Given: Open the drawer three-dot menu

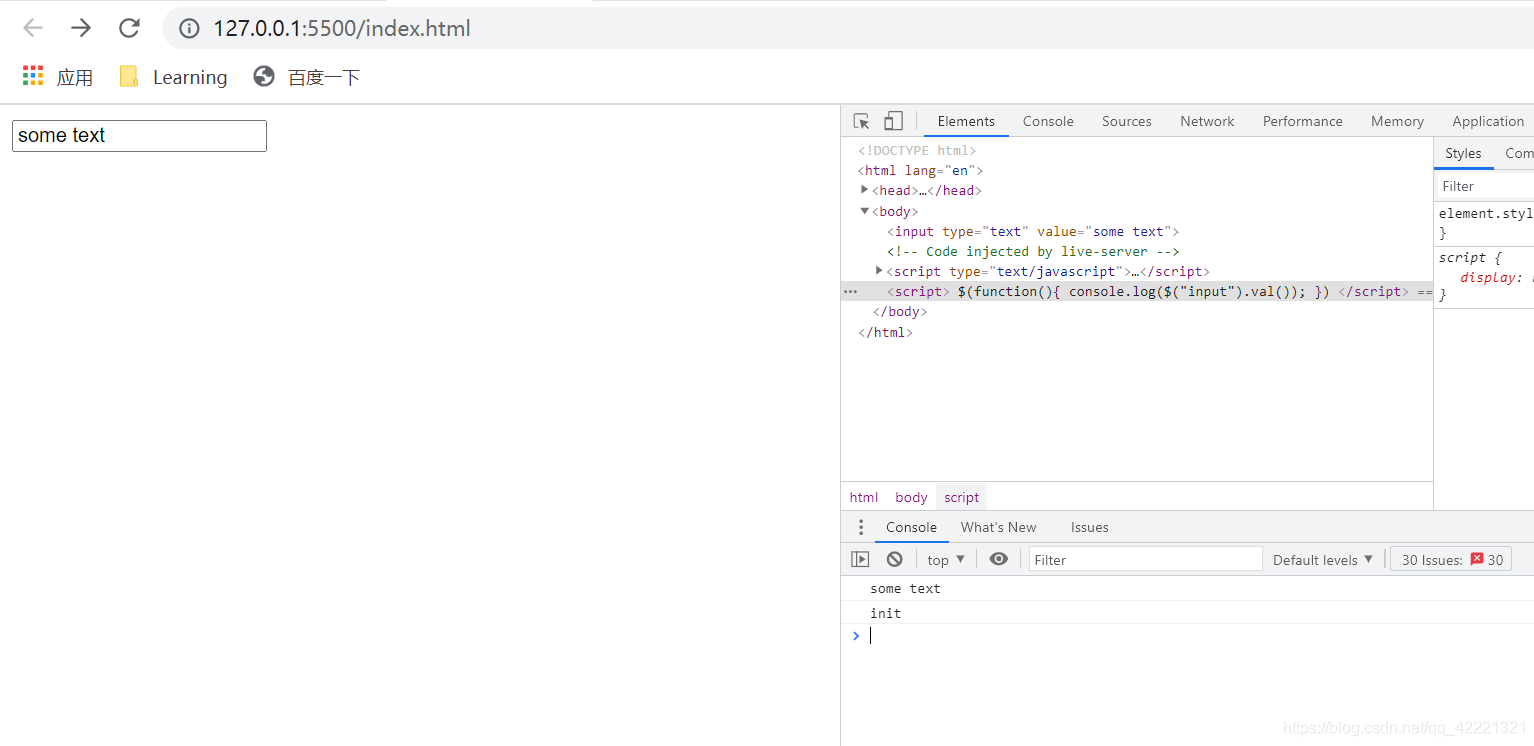Looking at the screenshot, I should [x=861, y=527].
